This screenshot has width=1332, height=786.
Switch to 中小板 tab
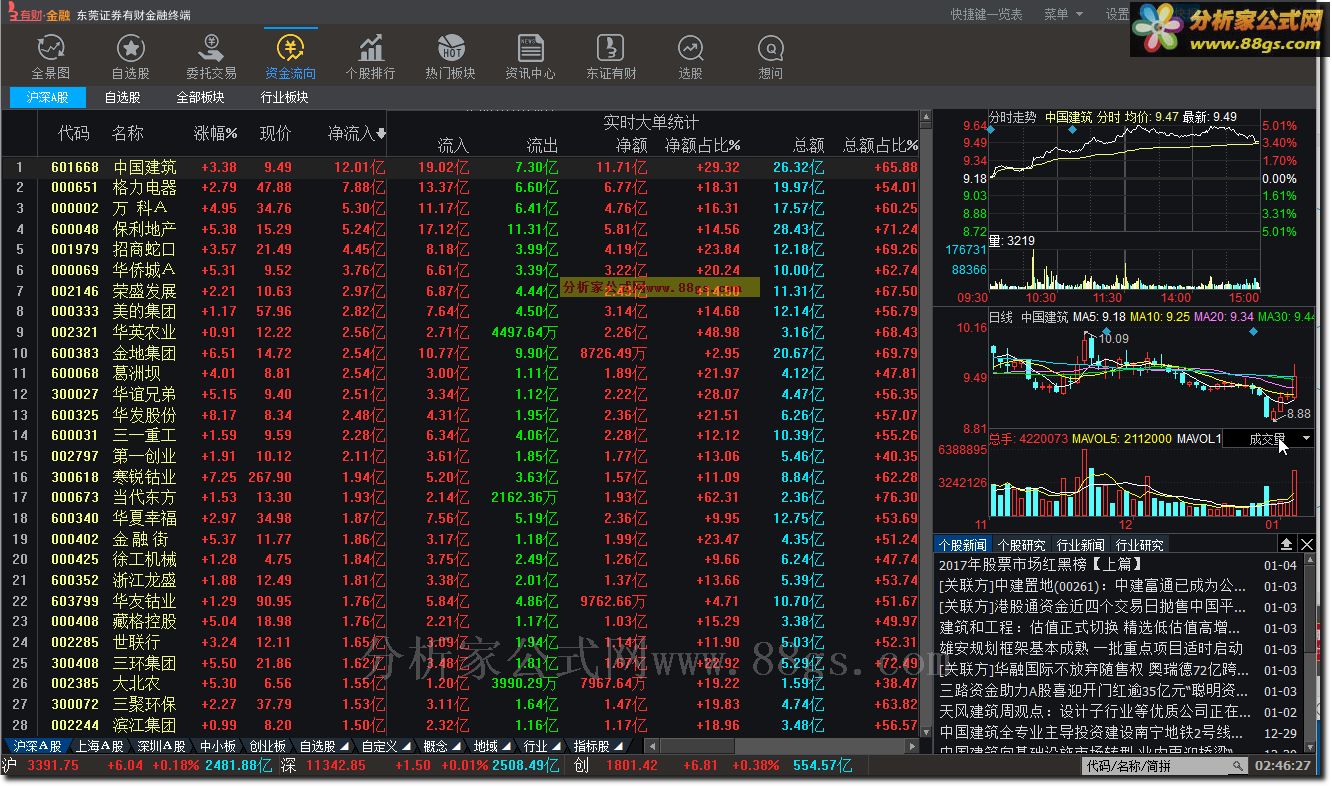(218, 746)
